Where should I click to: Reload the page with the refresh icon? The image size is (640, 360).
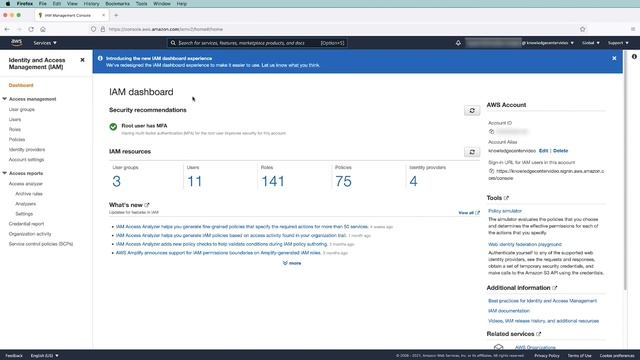[31, 29]
